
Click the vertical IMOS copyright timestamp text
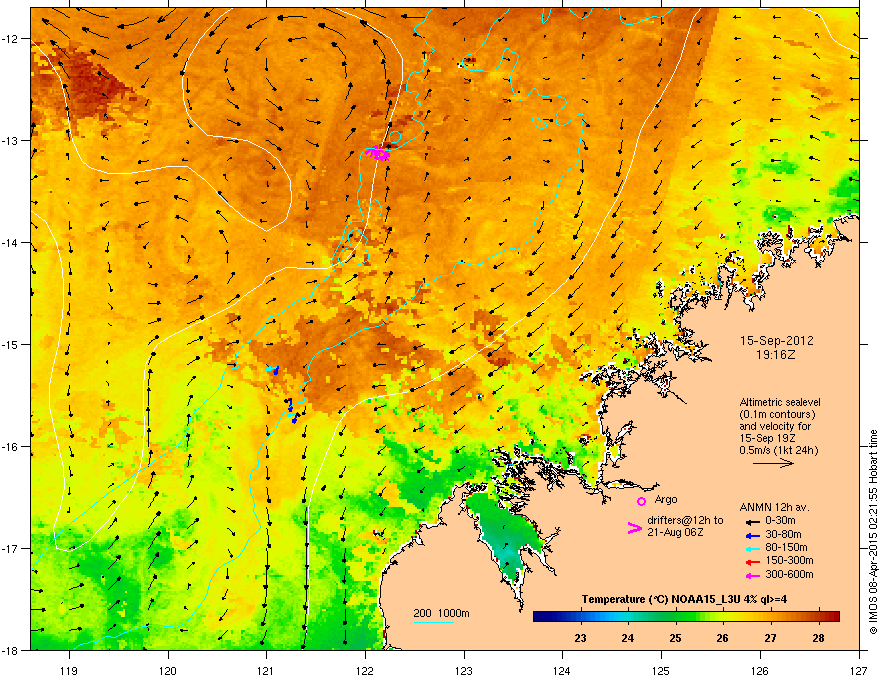pyautogui.click(x=873, y=532)
